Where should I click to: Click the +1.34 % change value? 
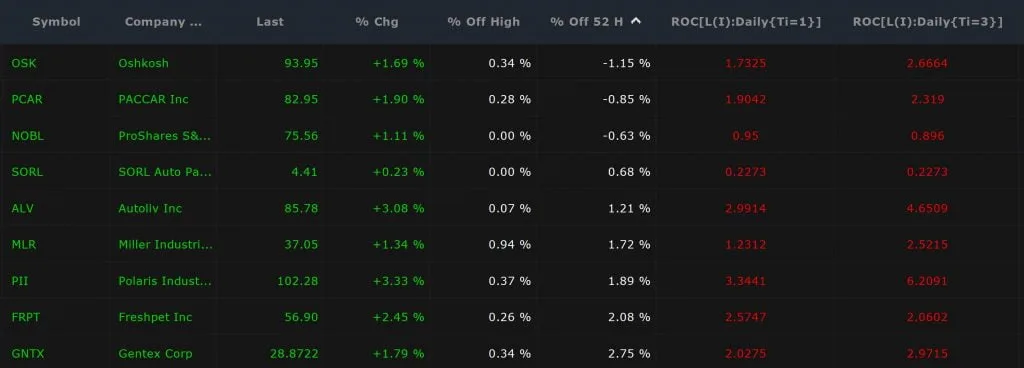398,245
